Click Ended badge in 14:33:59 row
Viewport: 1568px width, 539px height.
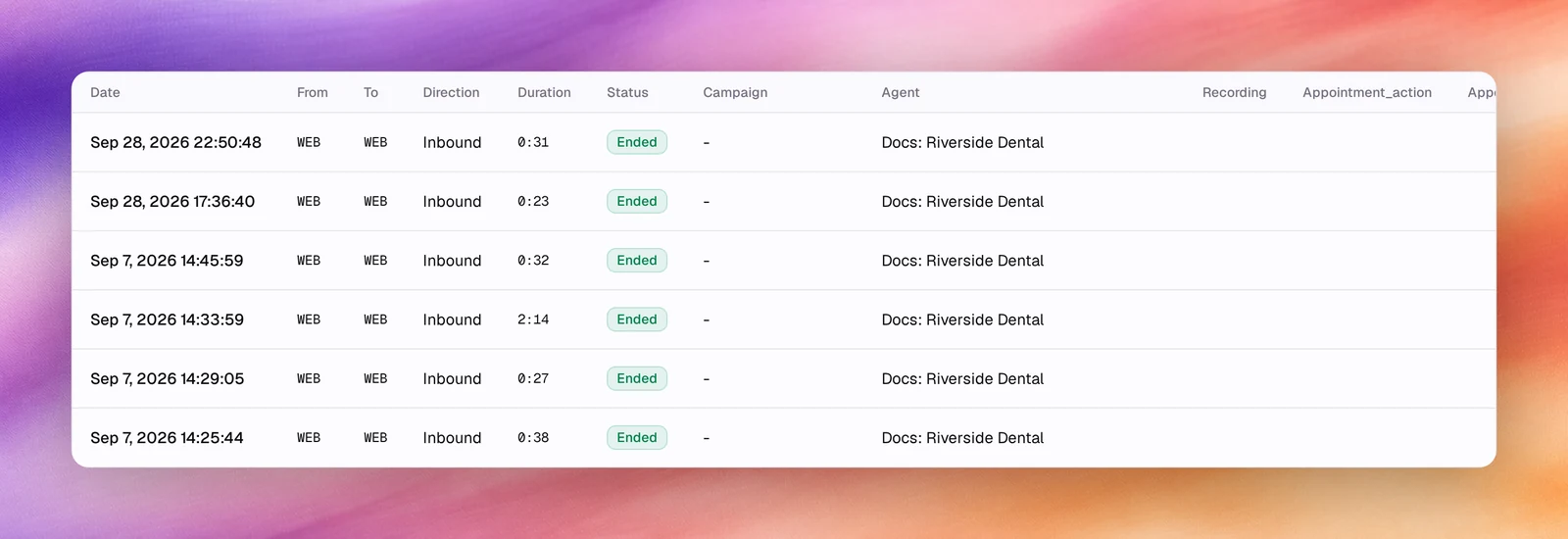click(637, 319)
